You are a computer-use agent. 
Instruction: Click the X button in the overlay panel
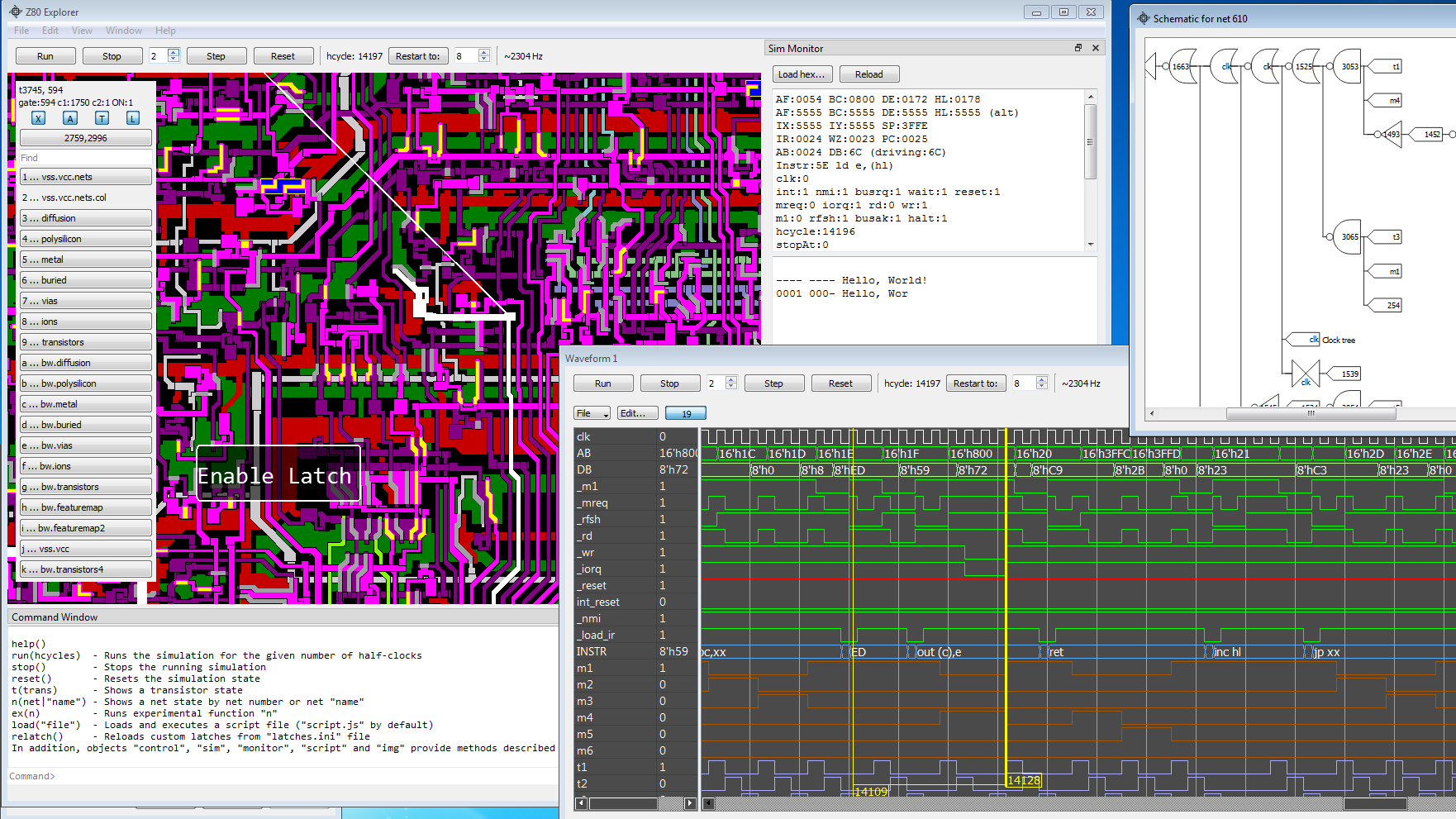coord(38,118)
